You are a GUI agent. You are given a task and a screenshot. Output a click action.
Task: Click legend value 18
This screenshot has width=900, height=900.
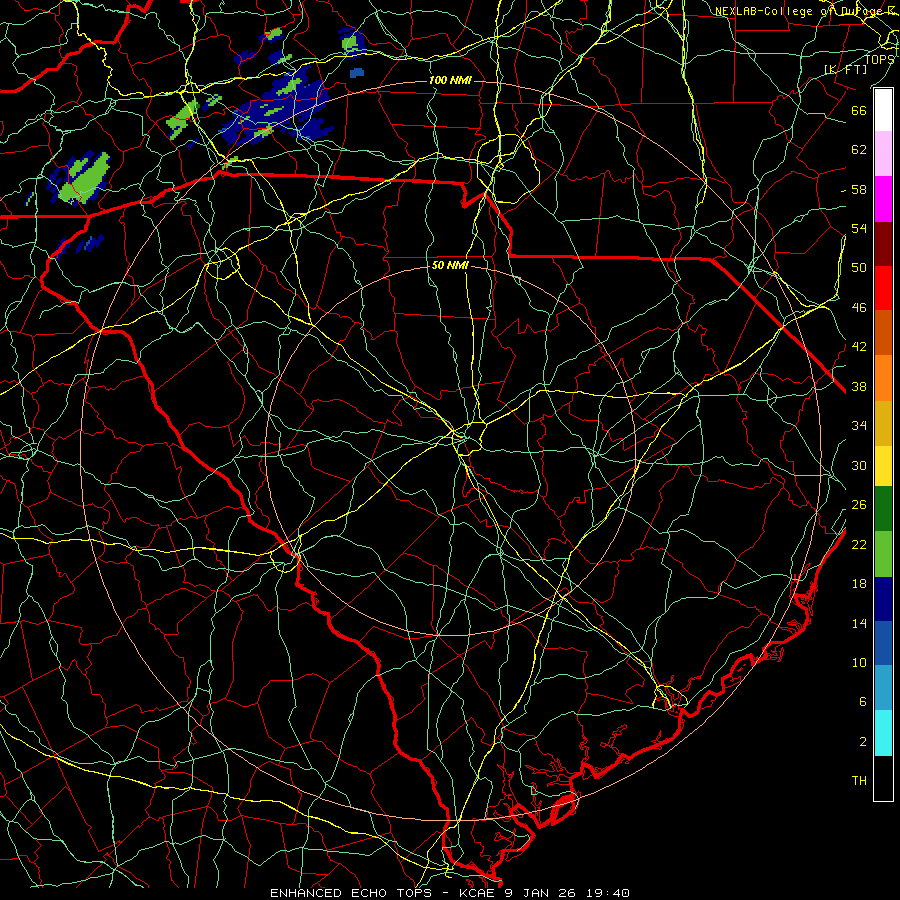tap(859, 584)
